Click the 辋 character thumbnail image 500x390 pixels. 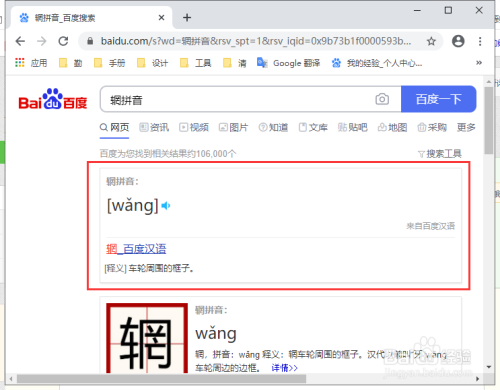147,338
